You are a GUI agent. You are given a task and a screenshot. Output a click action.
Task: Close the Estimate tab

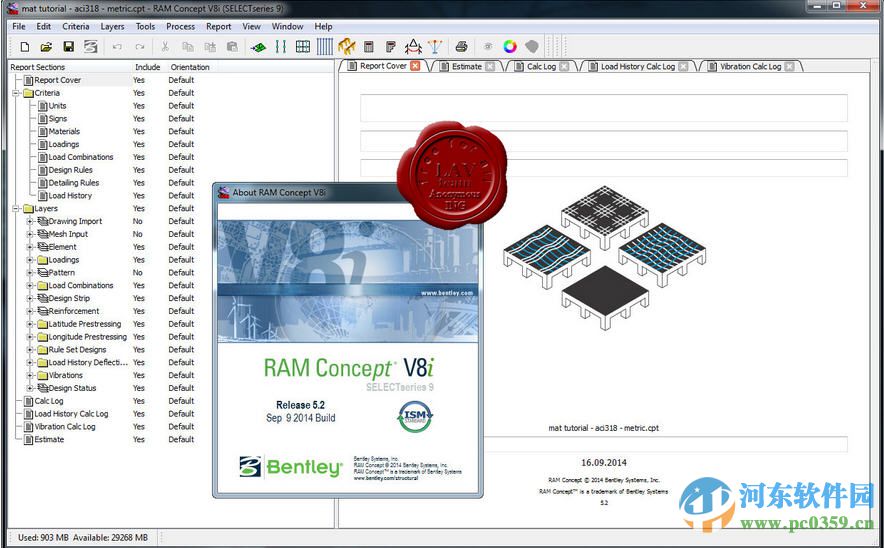coord(490,67)
